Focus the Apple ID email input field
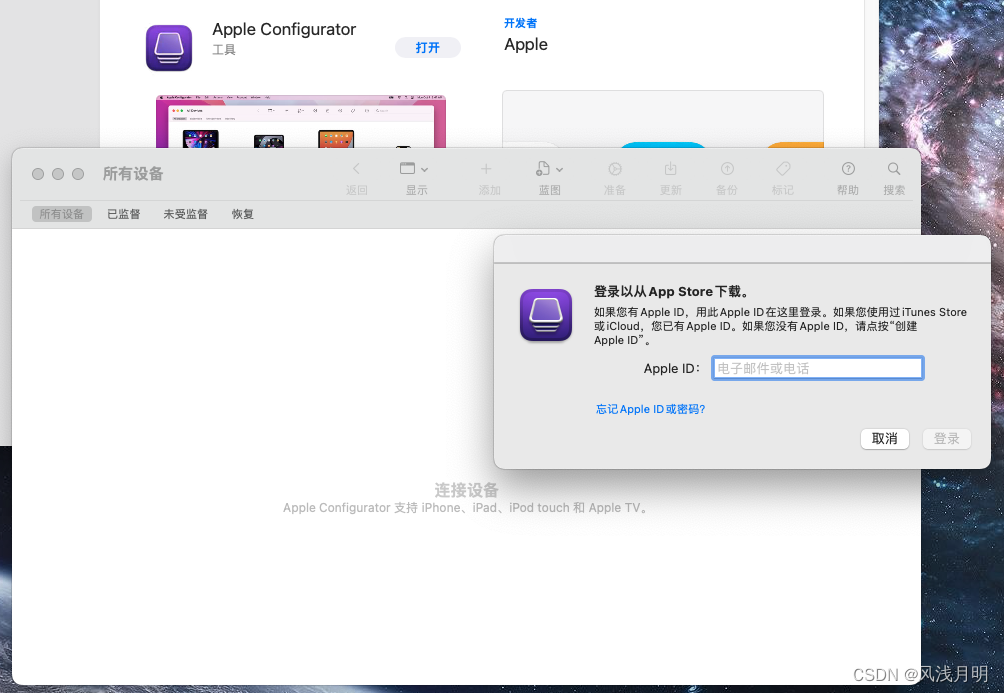Image resolution: width=1004 pixels, height=693 pixels. pos(817,368)
